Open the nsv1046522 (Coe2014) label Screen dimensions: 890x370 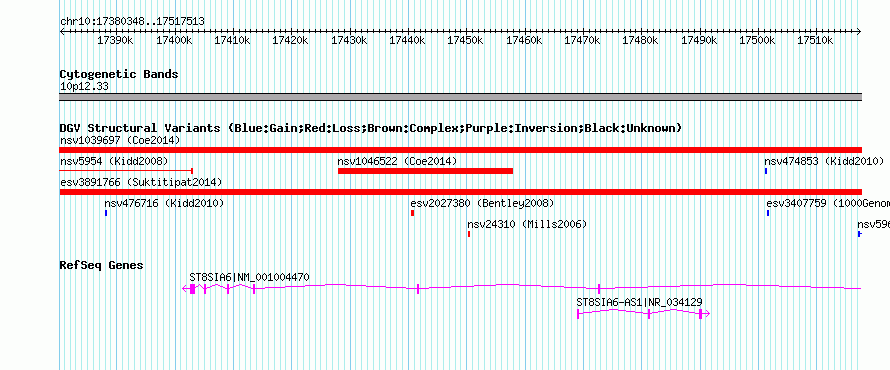click(397, 161)
